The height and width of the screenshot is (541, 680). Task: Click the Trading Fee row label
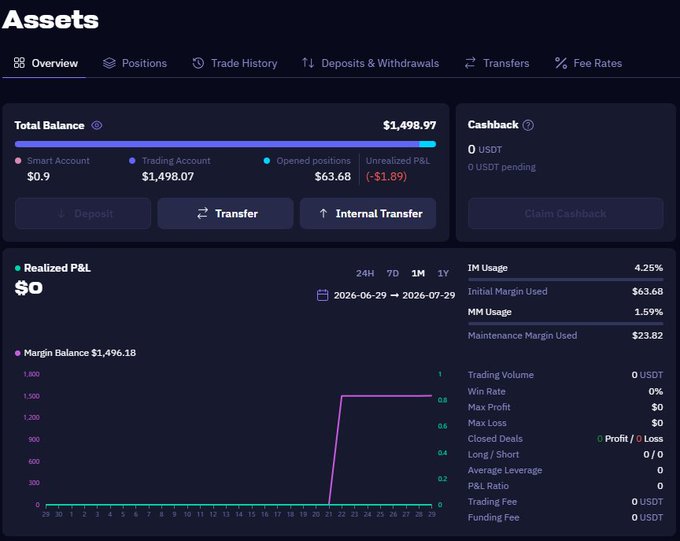492,502
